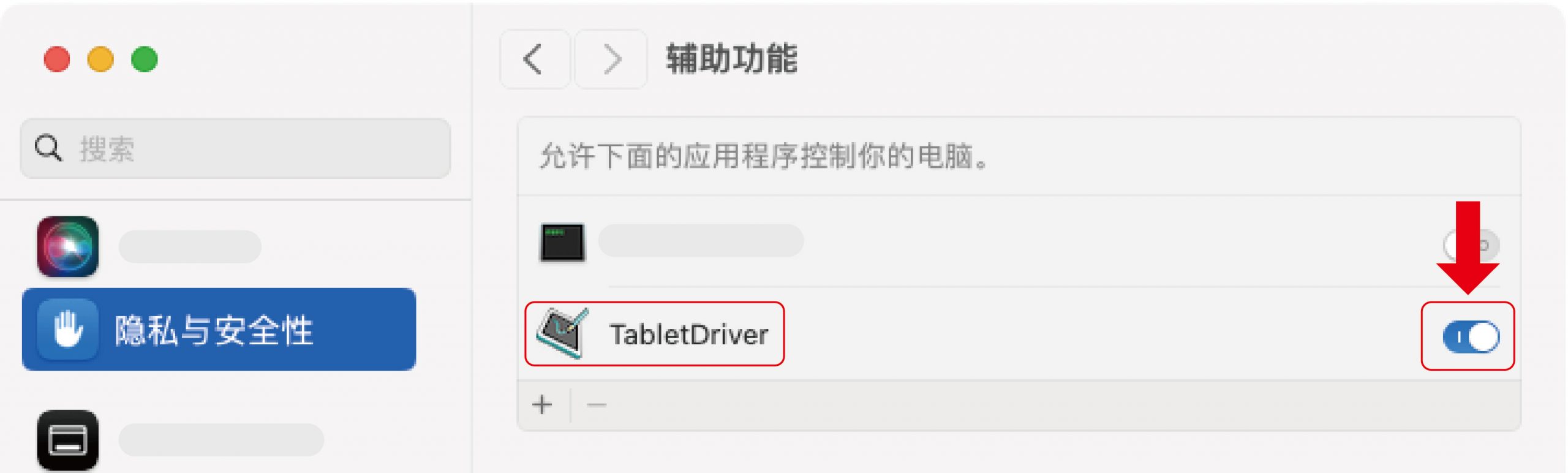Click the Siri icon in sidebar
Viewport: 1568px width, 473px height.
click(67, 246)
